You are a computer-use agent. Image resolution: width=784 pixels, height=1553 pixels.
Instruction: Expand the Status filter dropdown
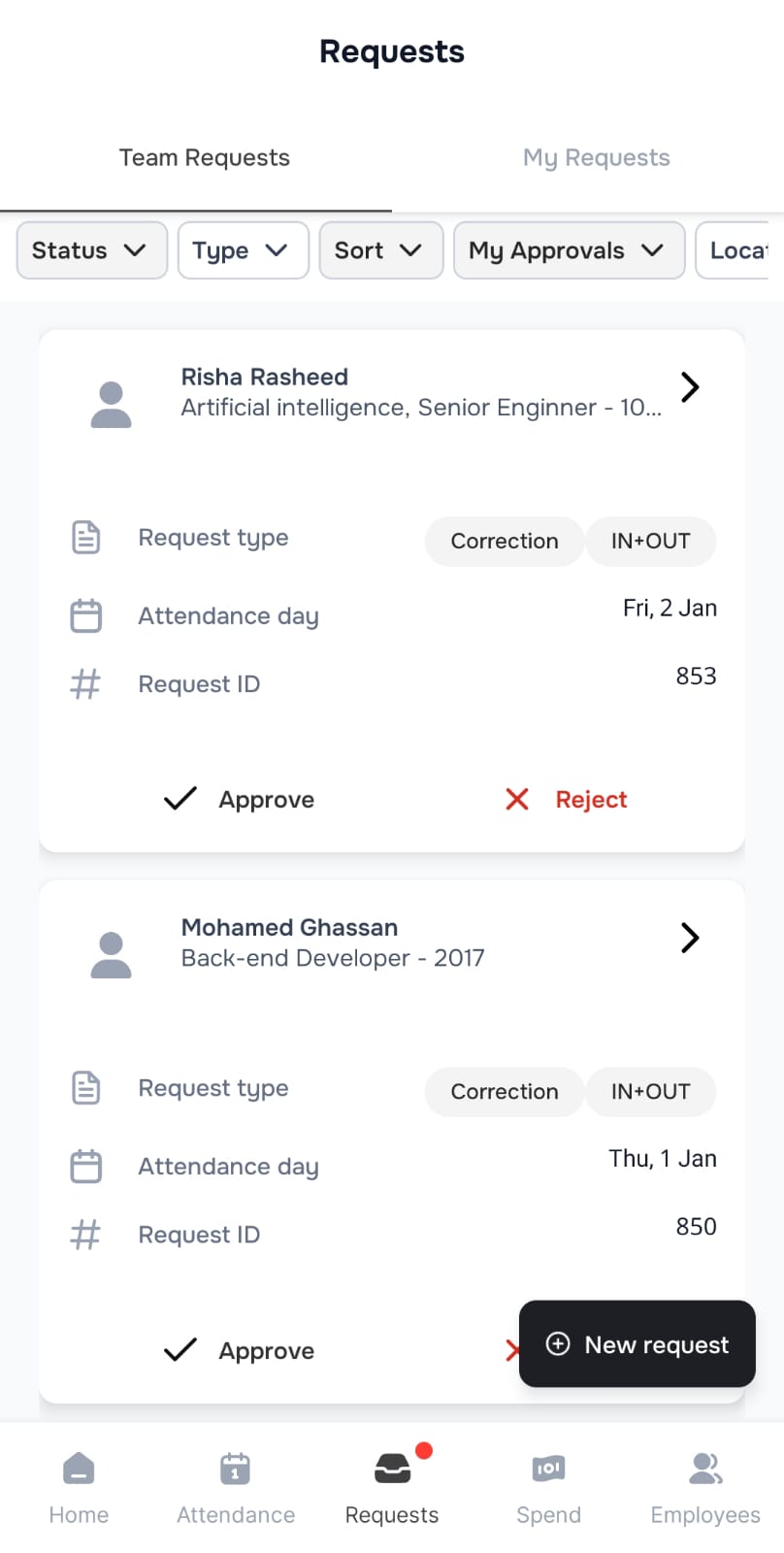pyautogui.click(x=91, y=250)
